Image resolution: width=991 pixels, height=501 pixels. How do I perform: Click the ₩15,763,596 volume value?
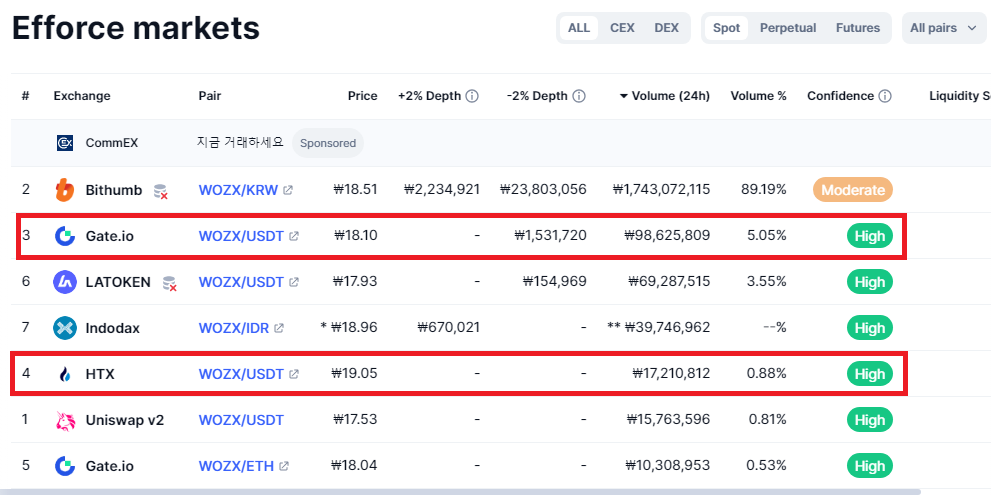668,420
